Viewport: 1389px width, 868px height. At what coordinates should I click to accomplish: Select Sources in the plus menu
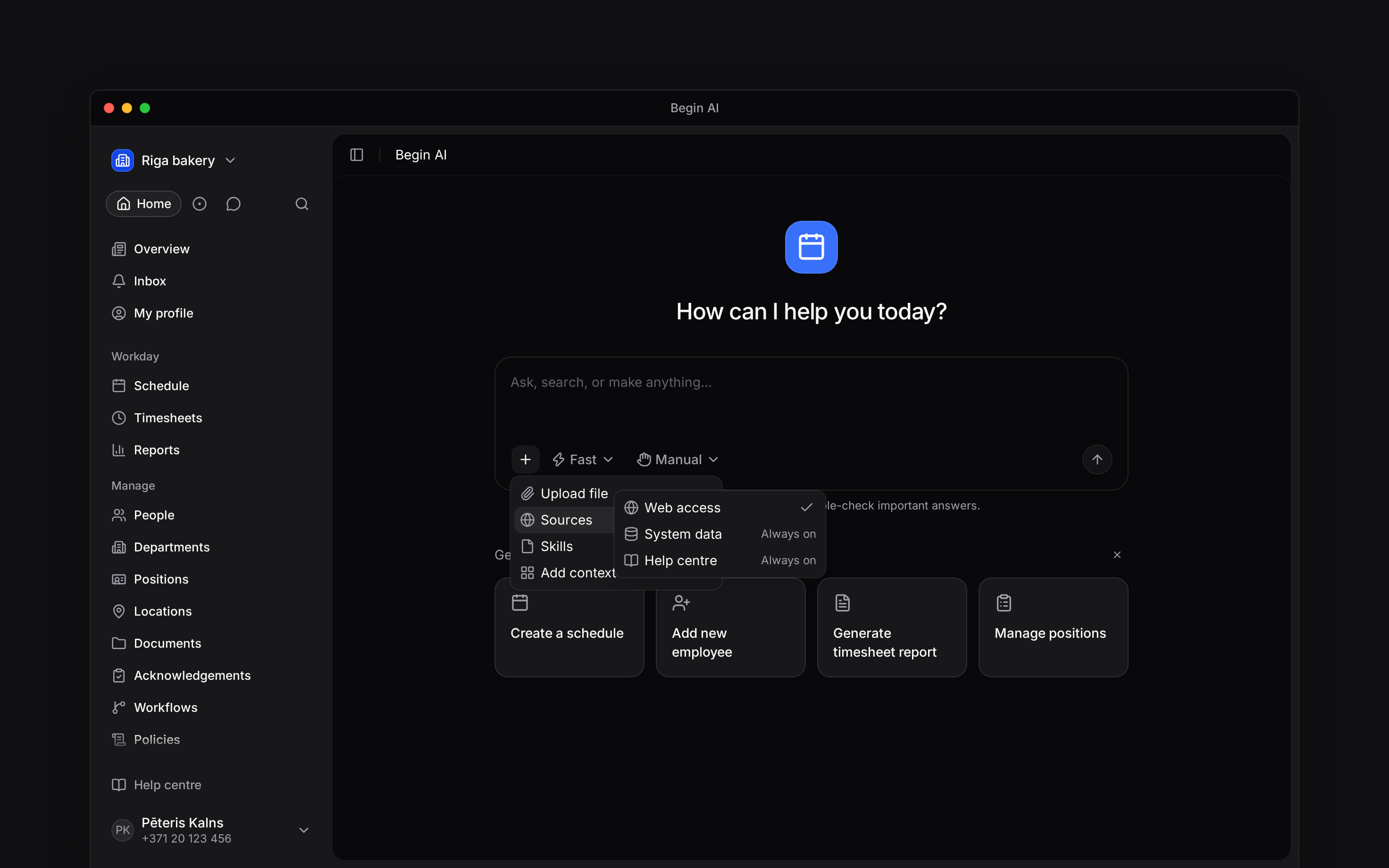pos(564,520)
